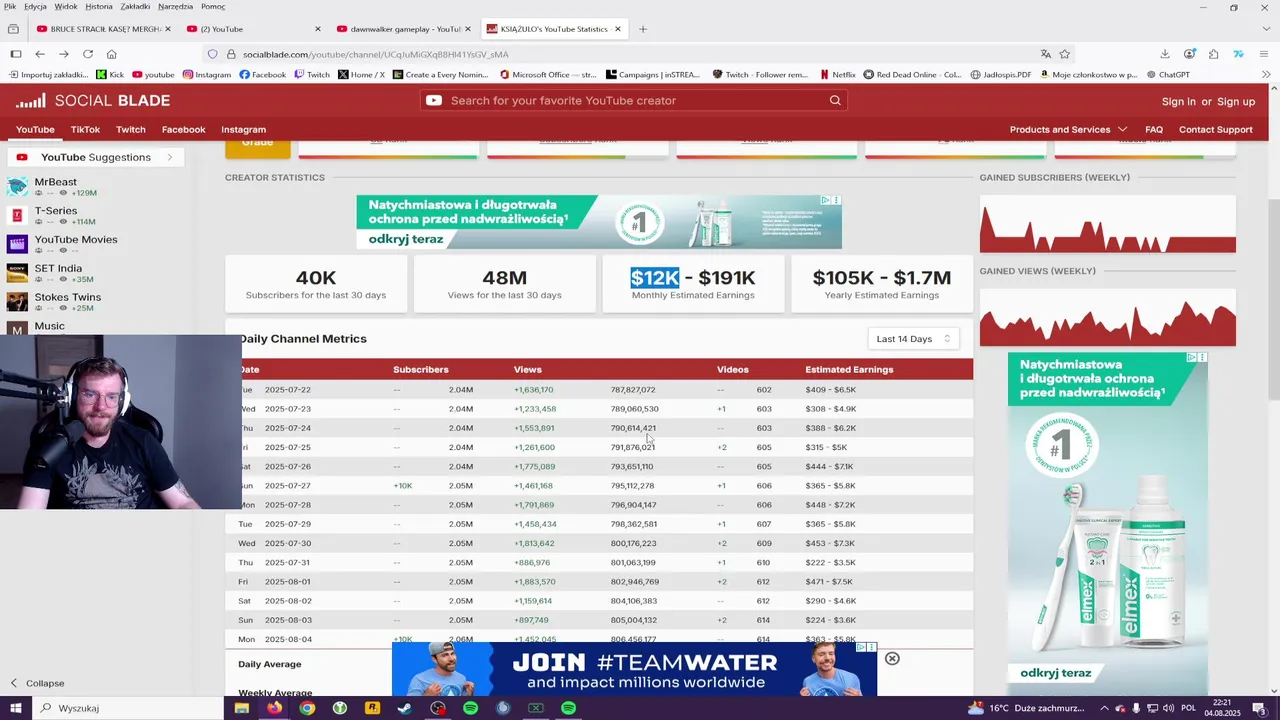Switch to the TikTok platform tab
This screenshot has width=1280, height=720.
pyautogui.click(x=85, y=129)
